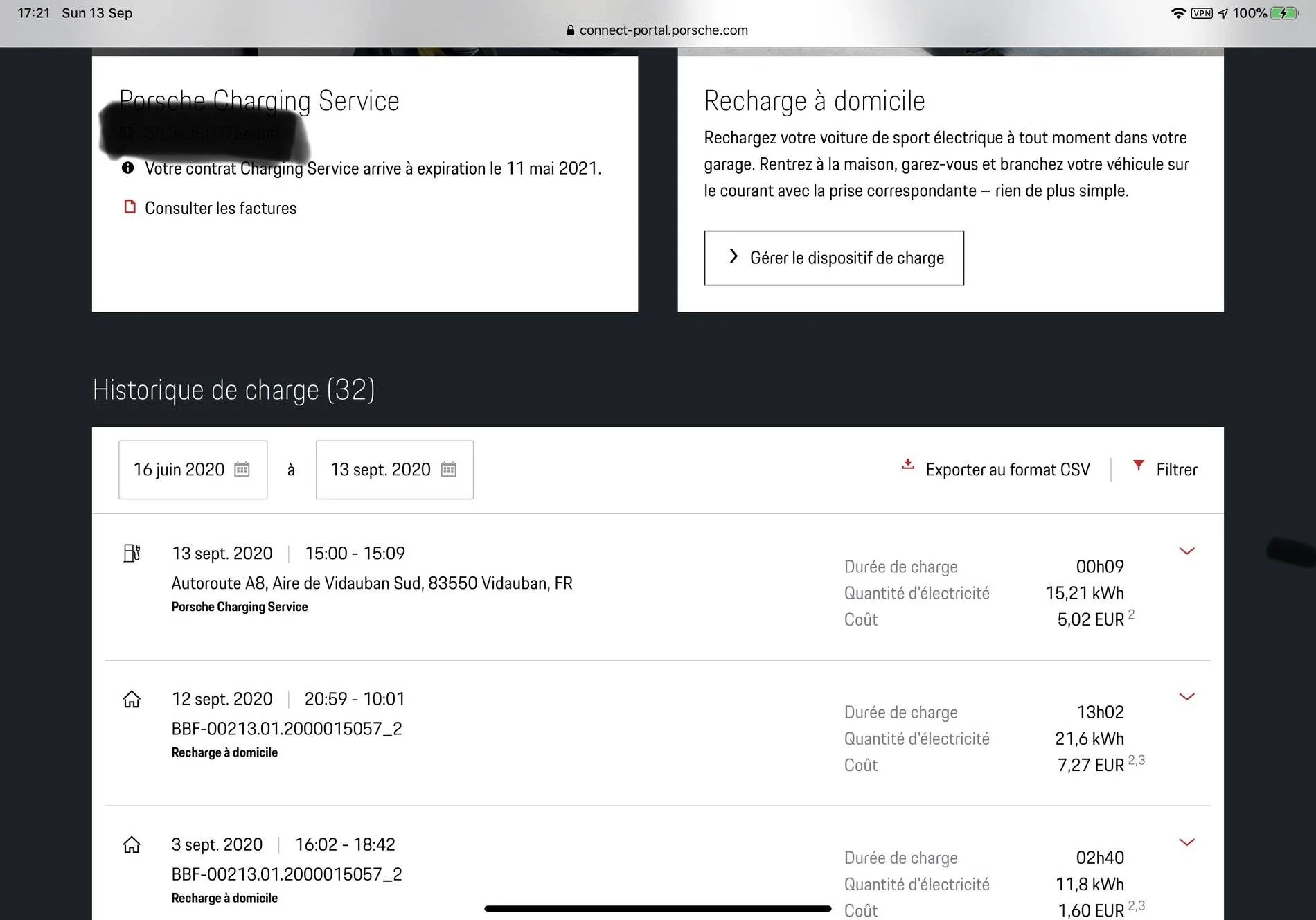Viewport: 1316px width, 920px height.
Task: Tap the iPad home indicator bar
Action: (657, 908)
